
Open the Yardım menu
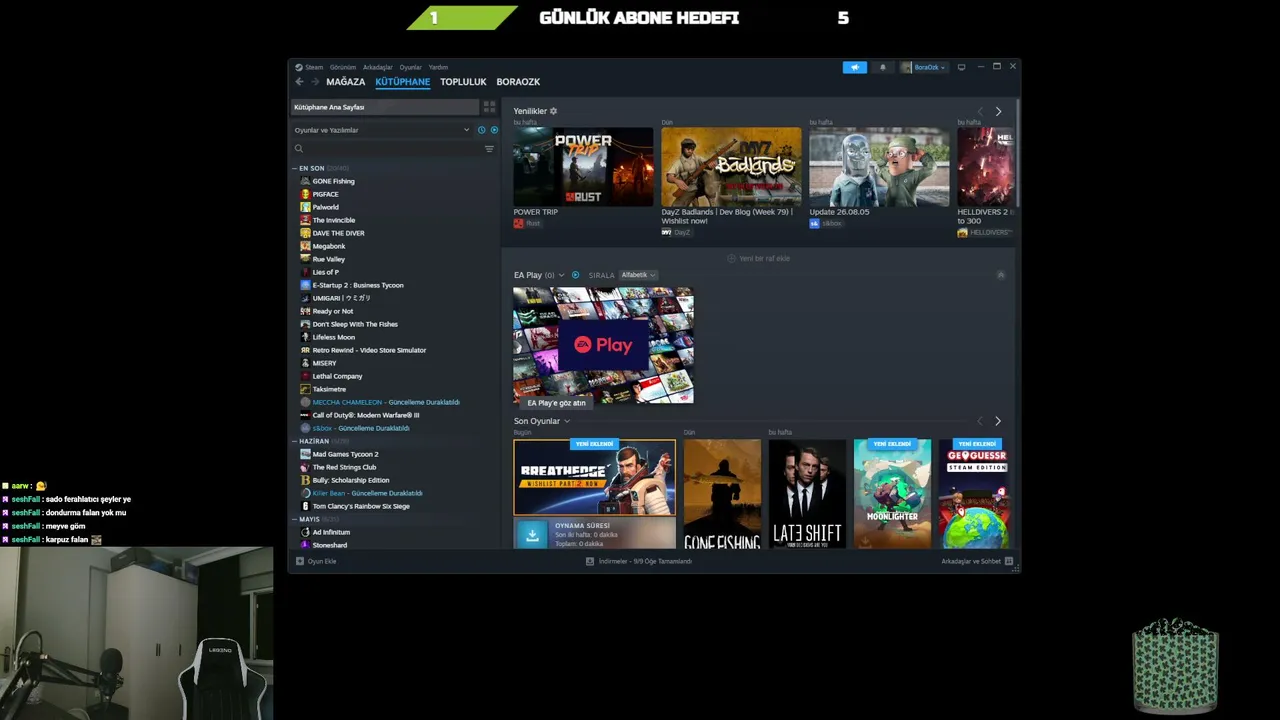pyautogui.click(x=438, y=67)
